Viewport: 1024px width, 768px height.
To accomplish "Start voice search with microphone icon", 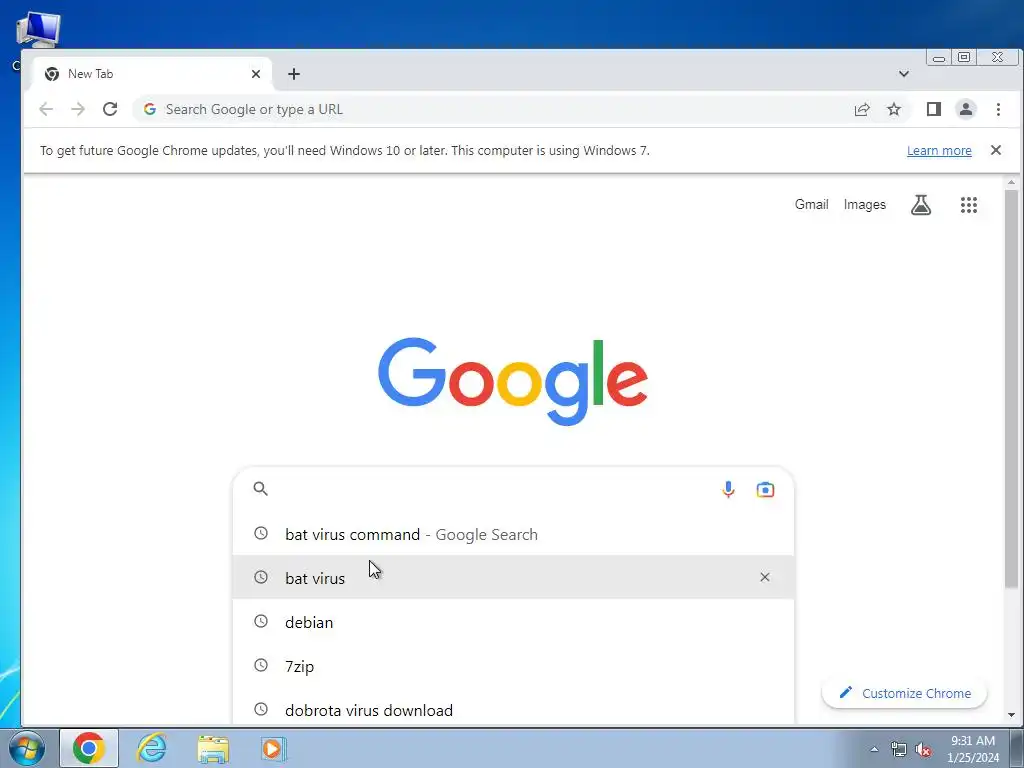I will [728, 489].
